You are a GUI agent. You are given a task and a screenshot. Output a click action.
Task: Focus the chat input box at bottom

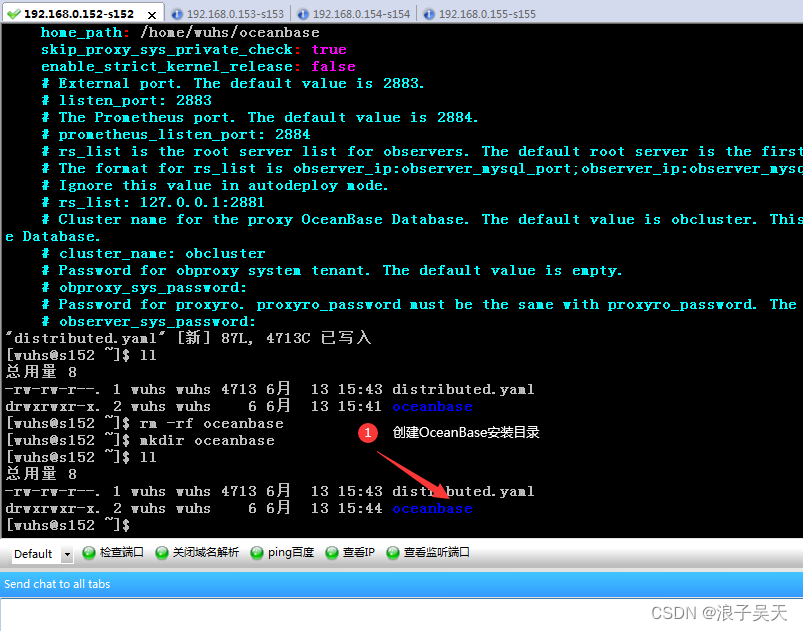point(402,615)
